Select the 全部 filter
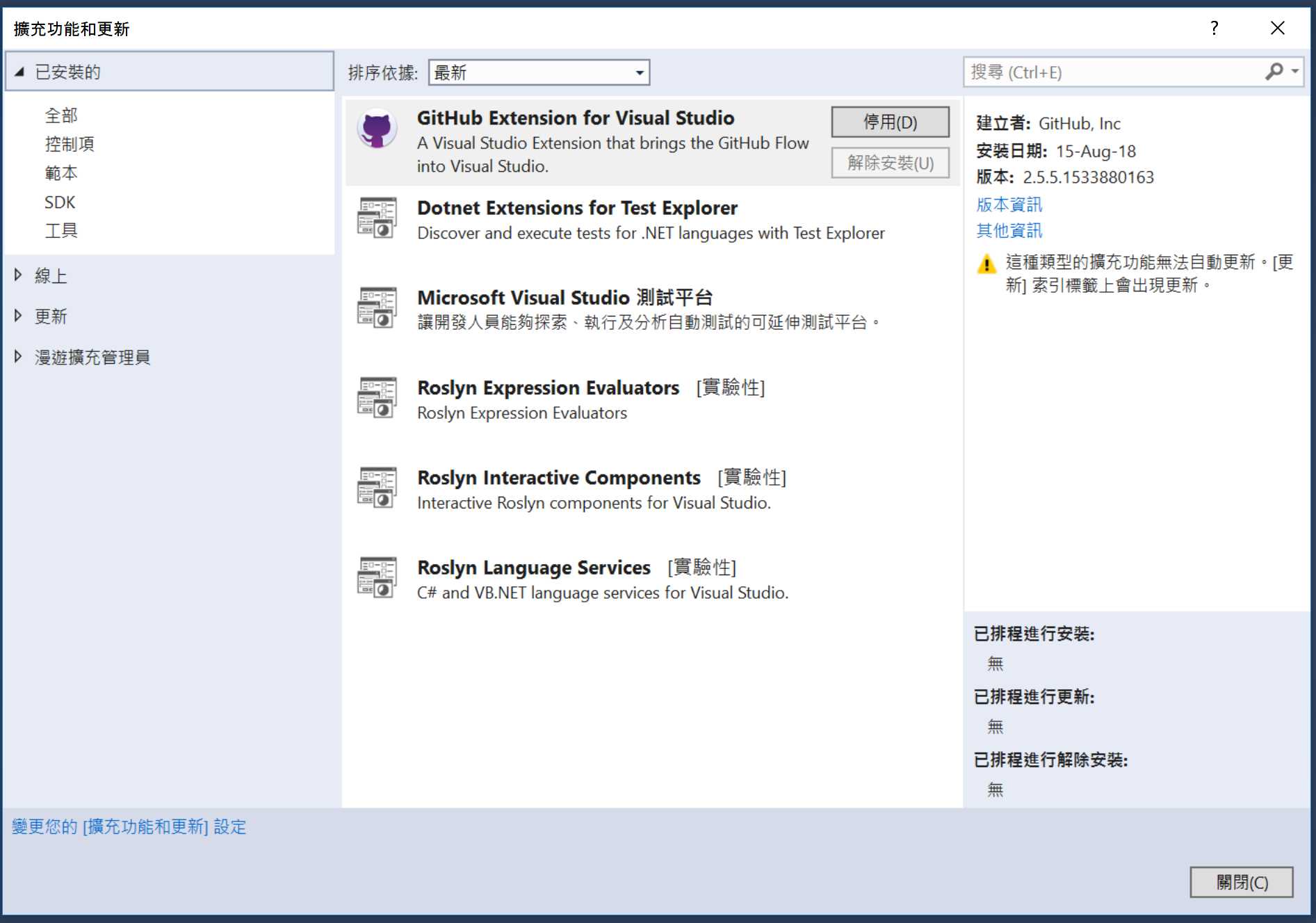The image size is (1316, 923). pos(61,115)
